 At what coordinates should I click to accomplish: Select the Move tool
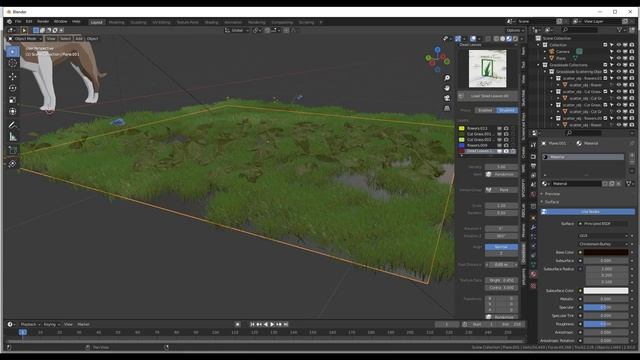click(13, 76)
